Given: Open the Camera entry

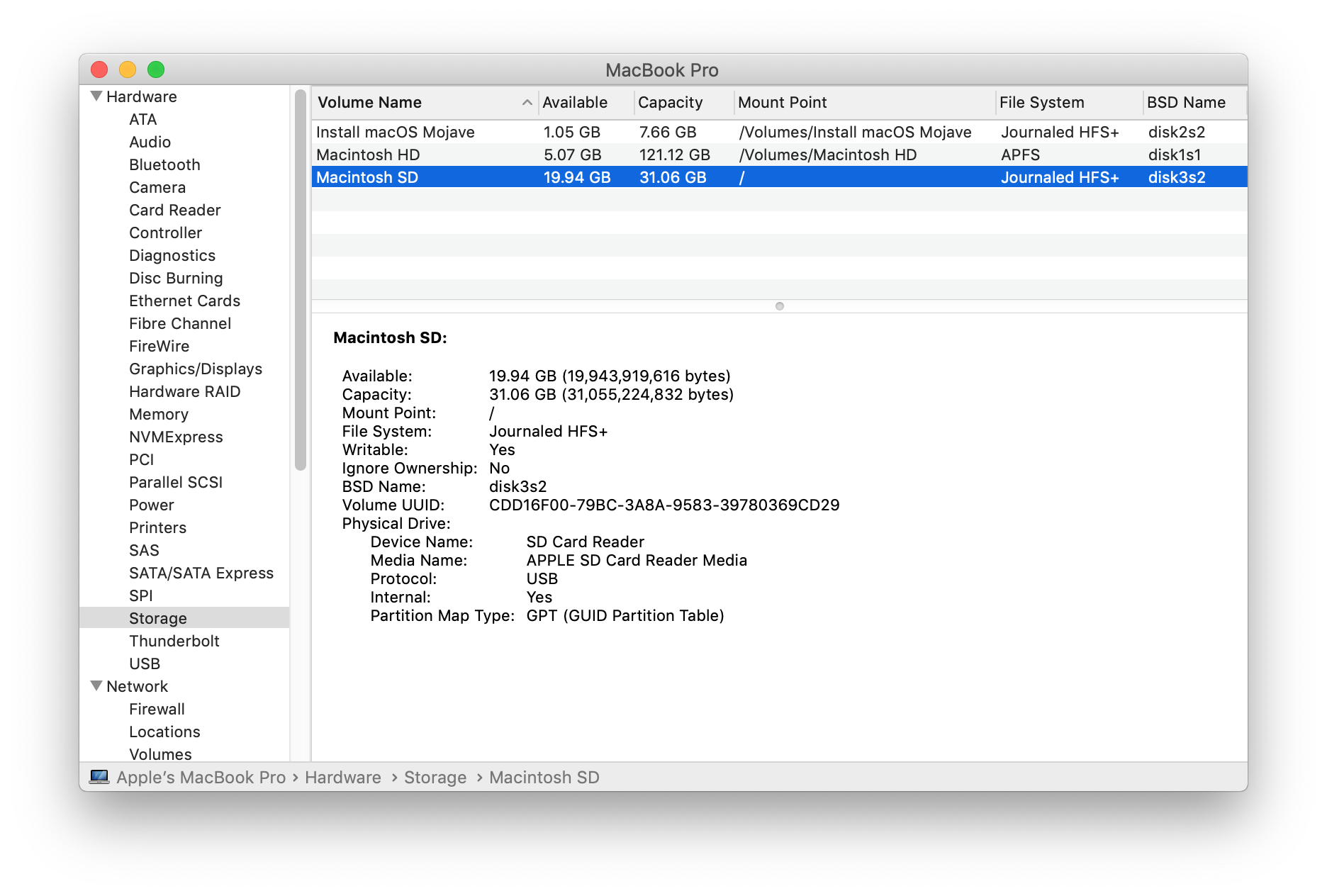Looking at the screenshot, I should tap(157, 187).
